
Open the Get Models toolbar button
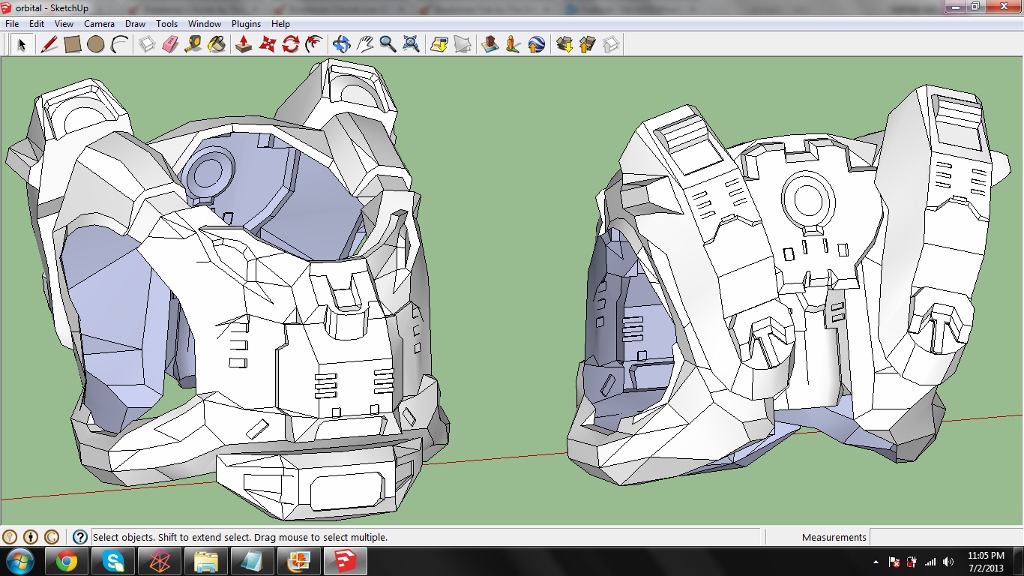563,44
